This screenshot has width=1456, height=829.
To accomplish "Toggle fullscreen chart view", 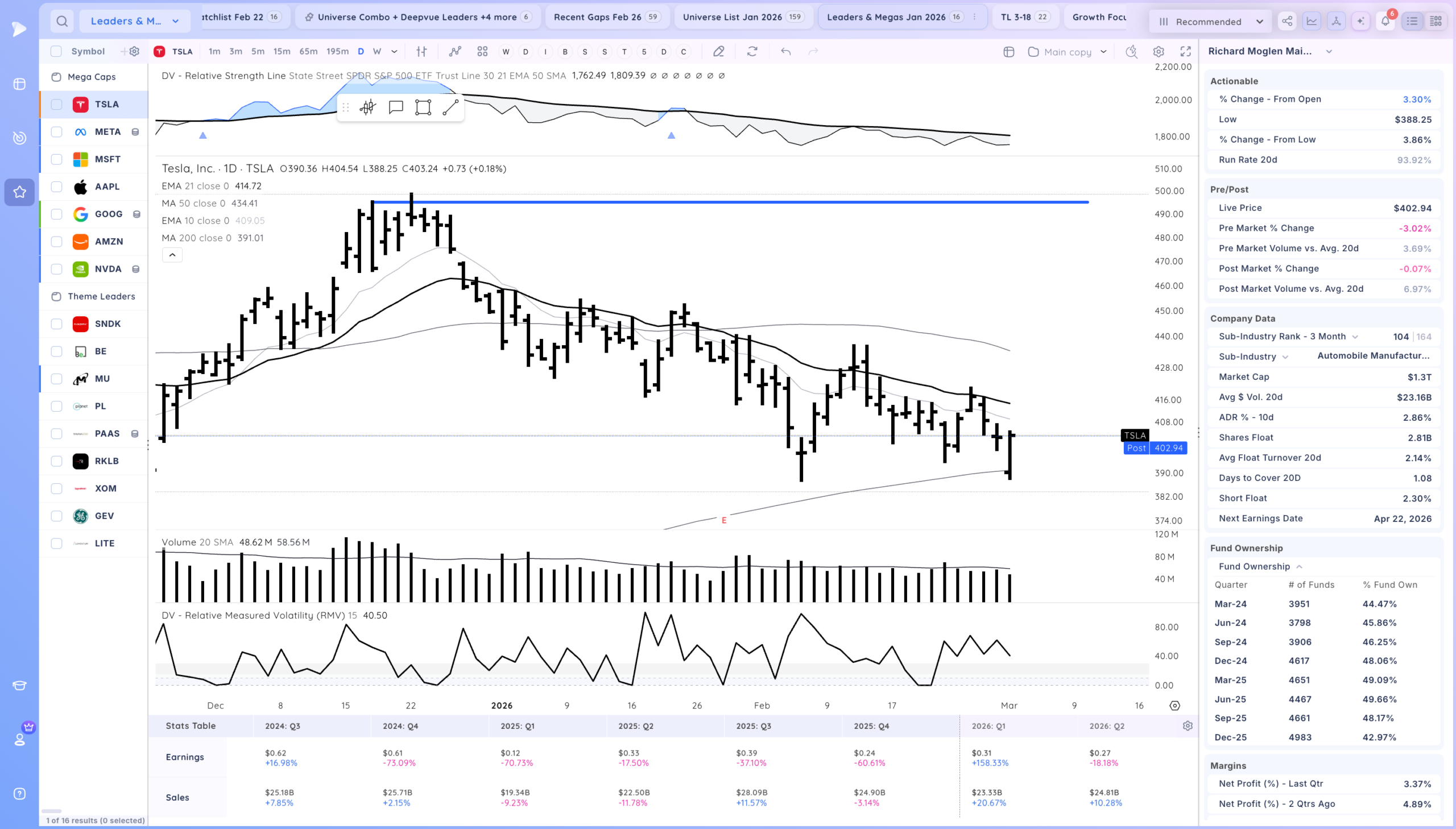I will [x=1185, y=51].
